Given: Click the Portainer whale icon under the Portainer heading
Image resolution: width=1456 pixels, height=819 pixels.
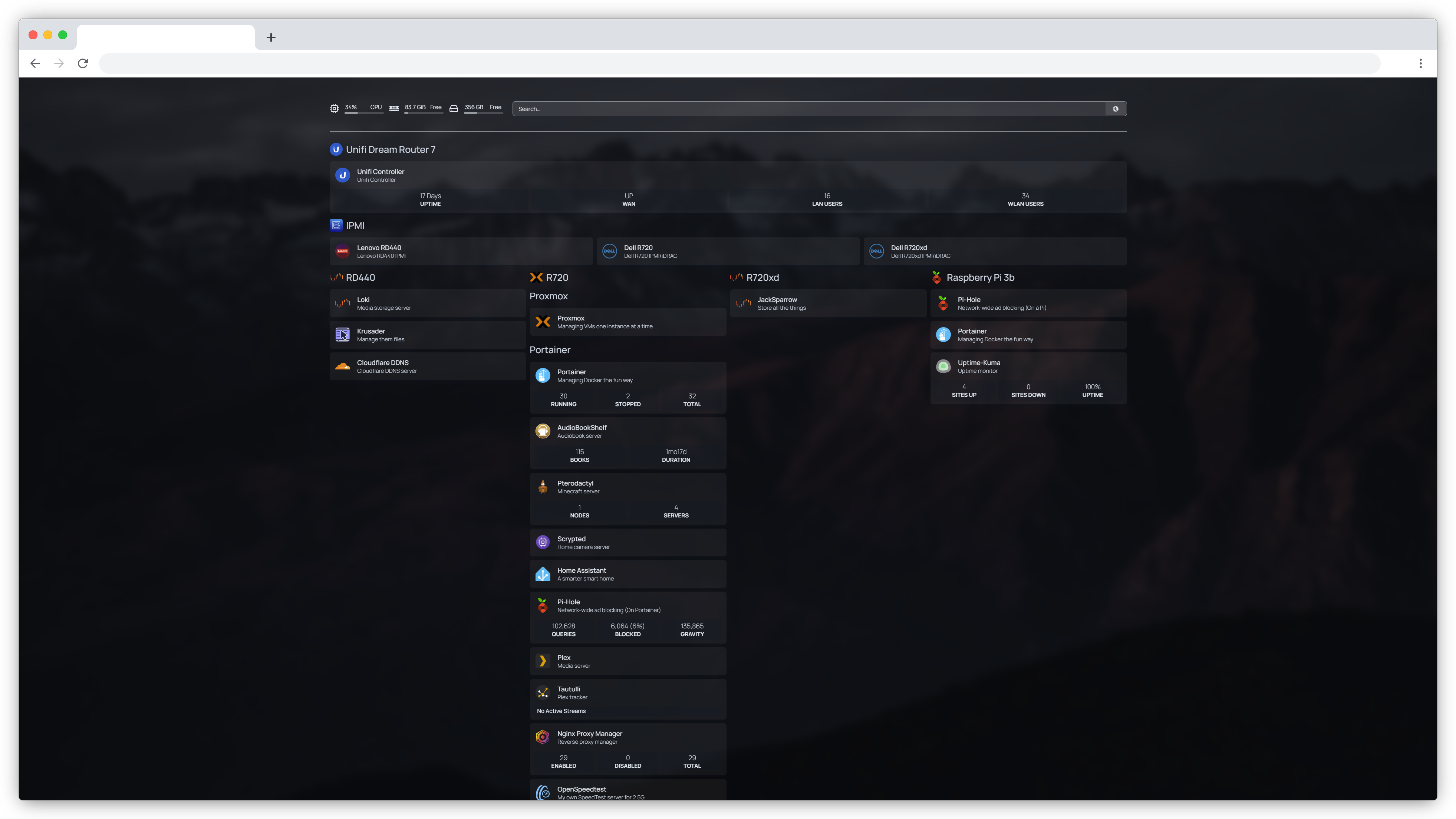Looking at the screenshot, I should tap(543, 375).
